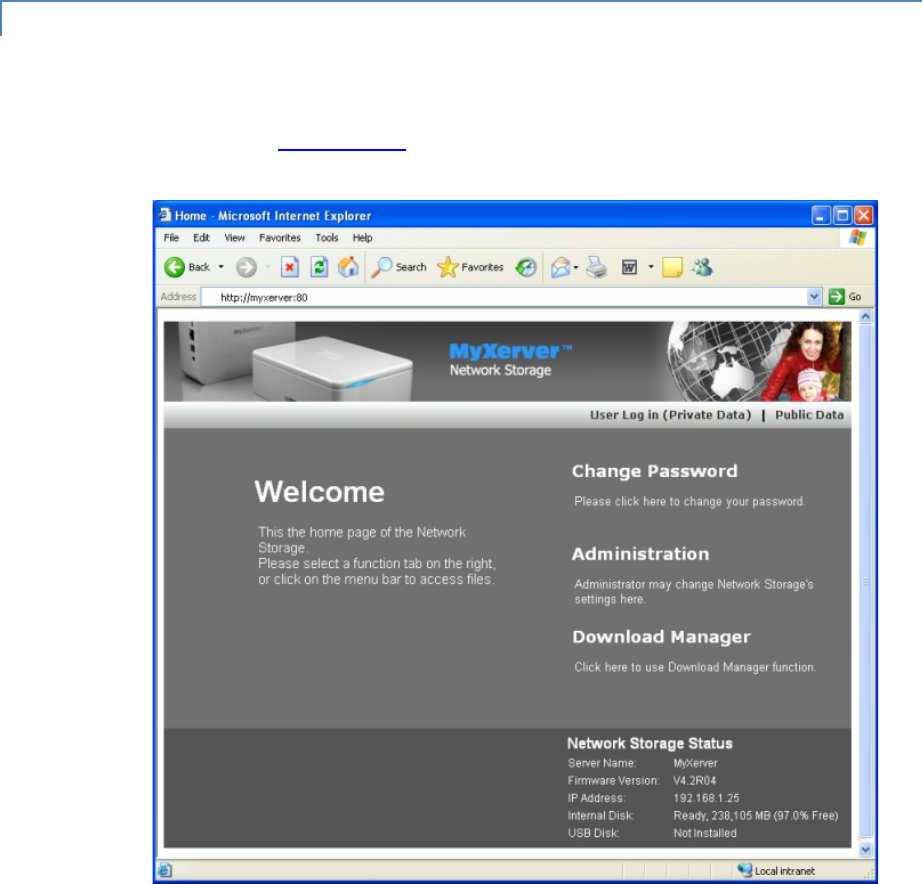The image size is (922, 884).
Task: Open the Messenger people icon
Action: click(x=702, y=268)
